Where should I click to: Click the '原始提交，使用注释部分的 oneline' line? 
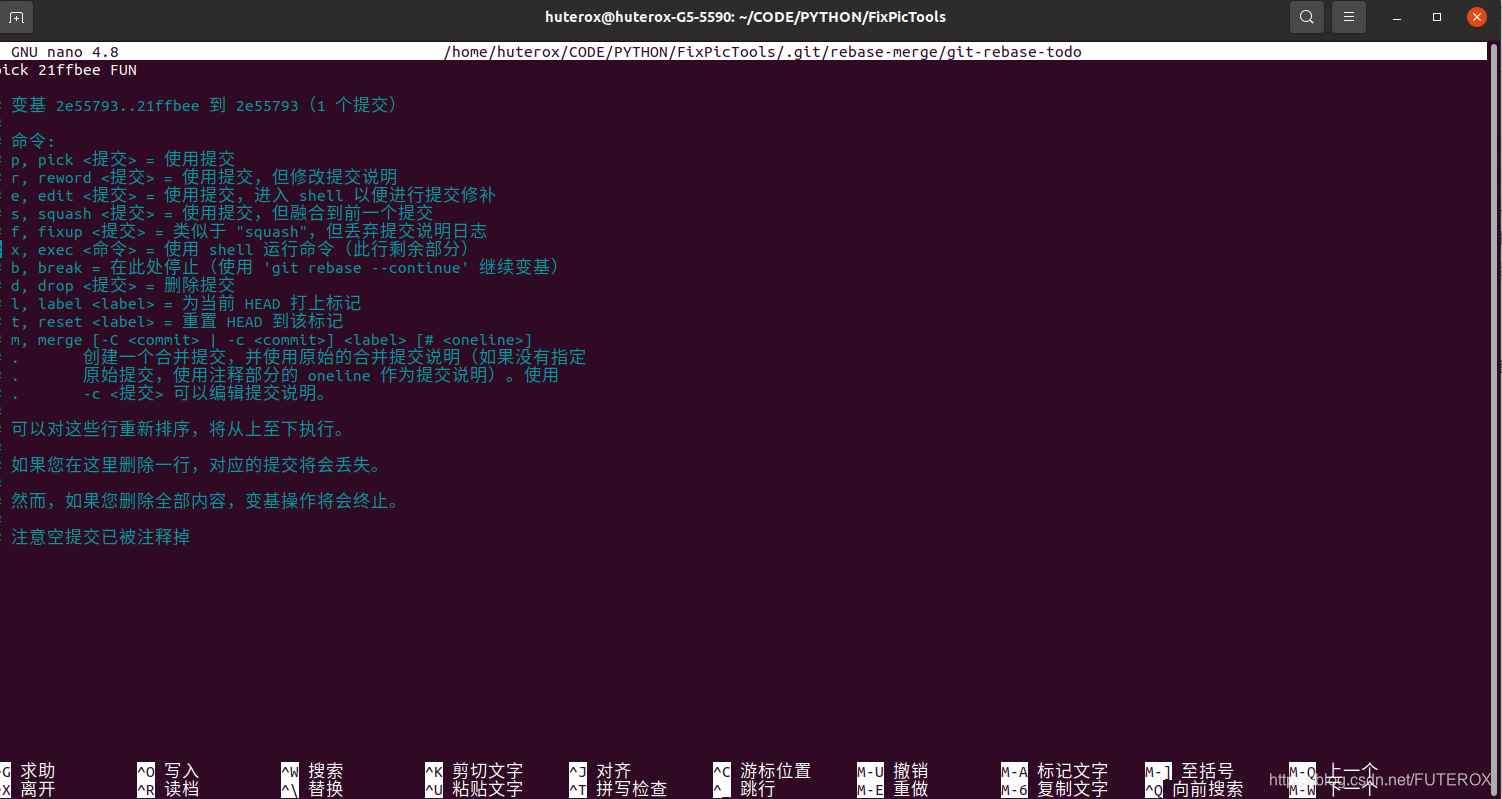[320, 376]
